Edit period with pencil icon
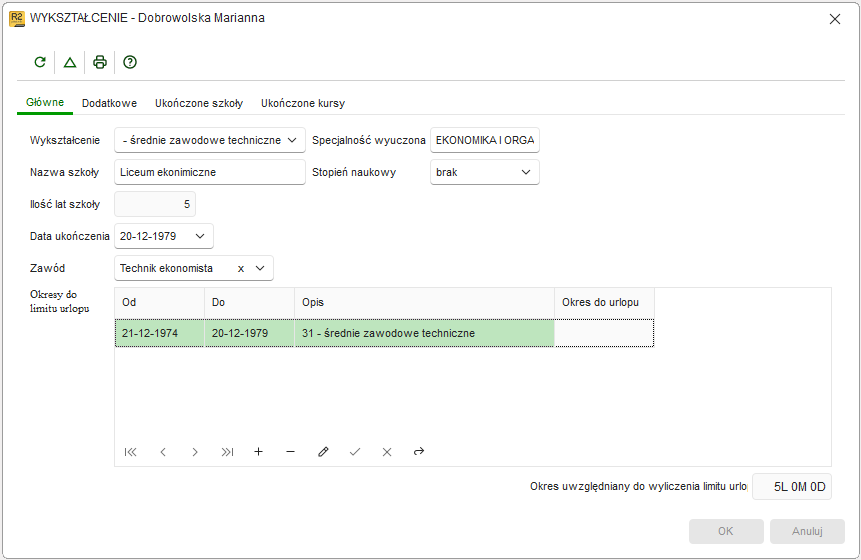Viewport: 861px width, 560px height. pyautogui.click(x=323, y=452)
